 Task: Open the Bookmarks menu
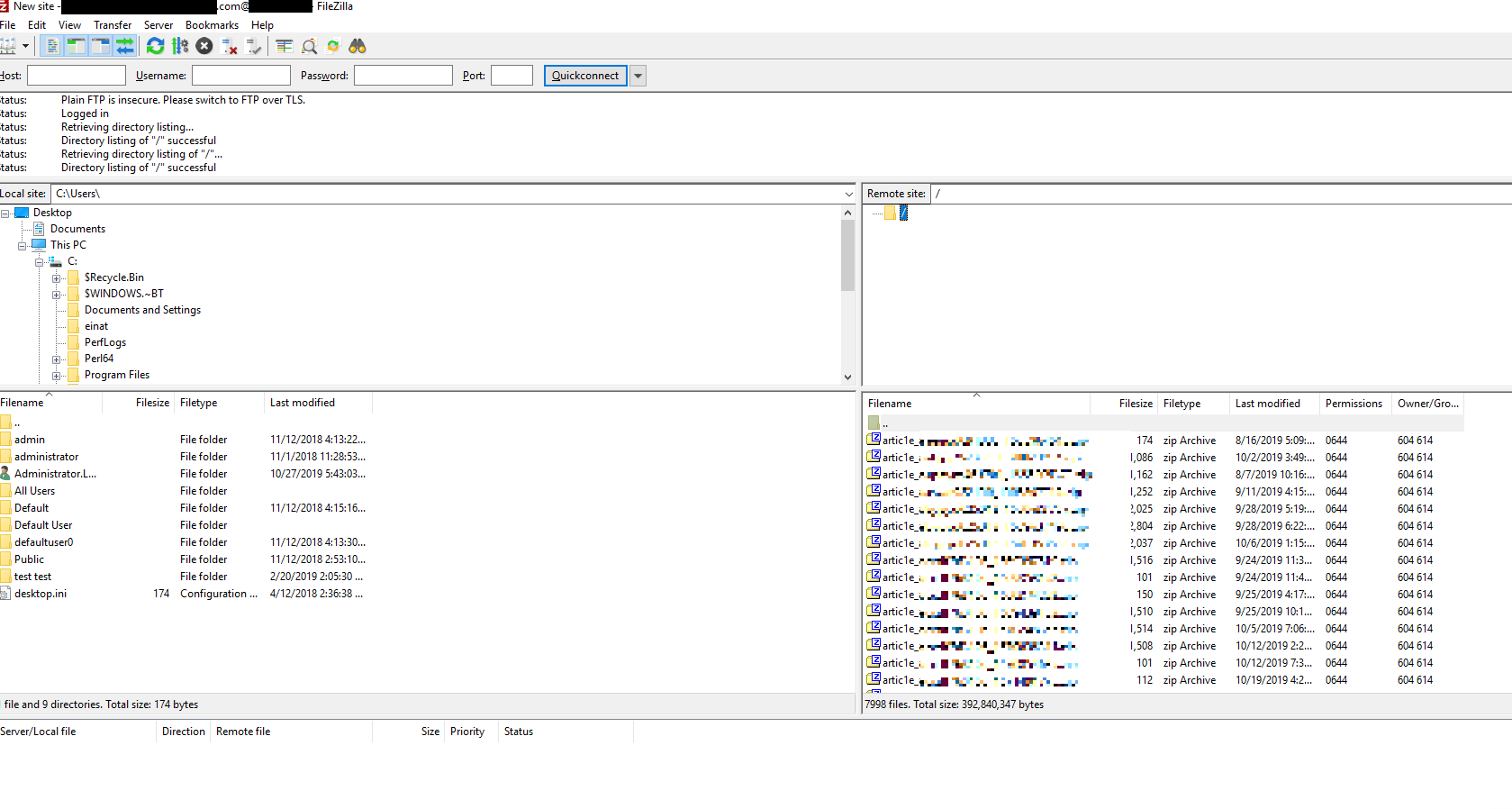click(212, 25)
